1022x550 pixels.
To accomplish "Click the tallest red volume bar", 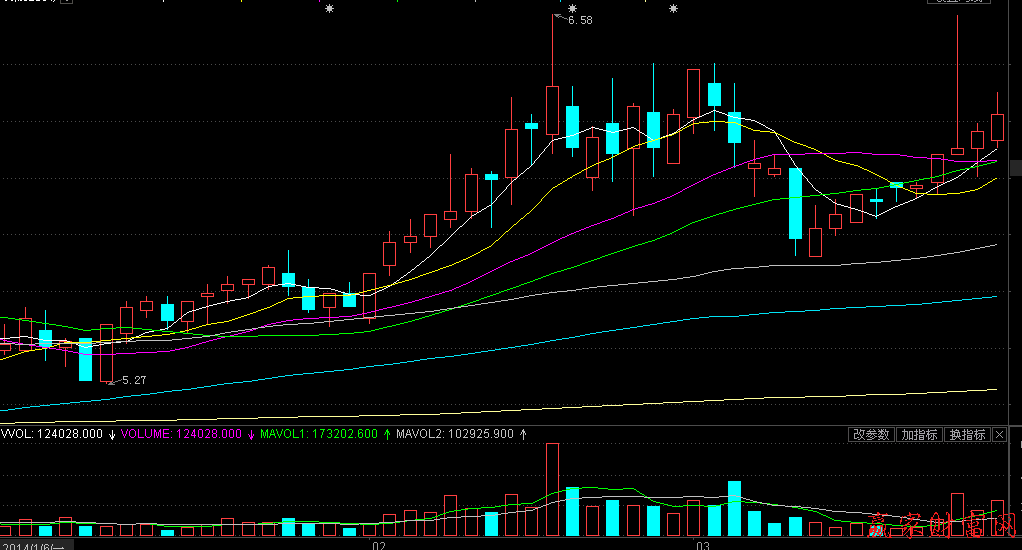I will click(552, 490).
